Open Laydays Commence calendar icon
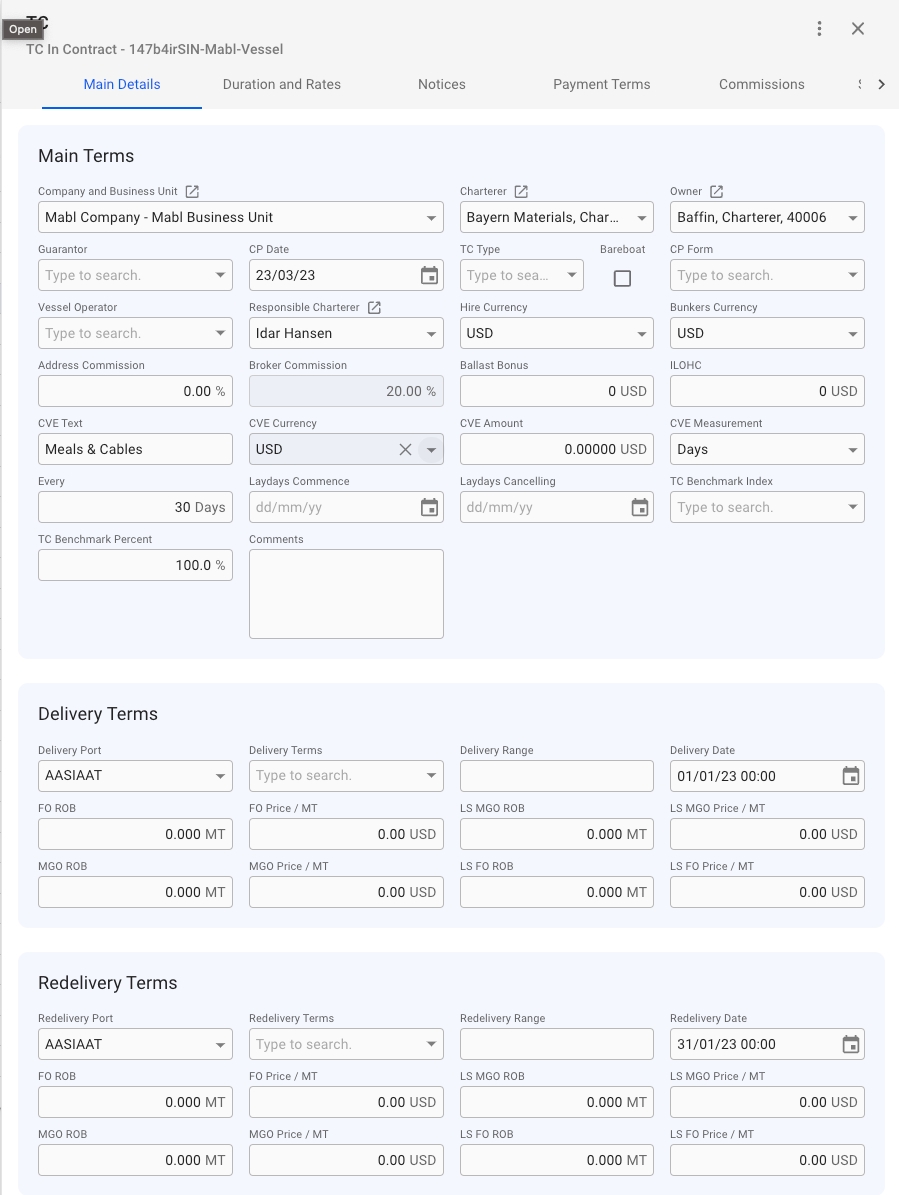 (429, 508)
